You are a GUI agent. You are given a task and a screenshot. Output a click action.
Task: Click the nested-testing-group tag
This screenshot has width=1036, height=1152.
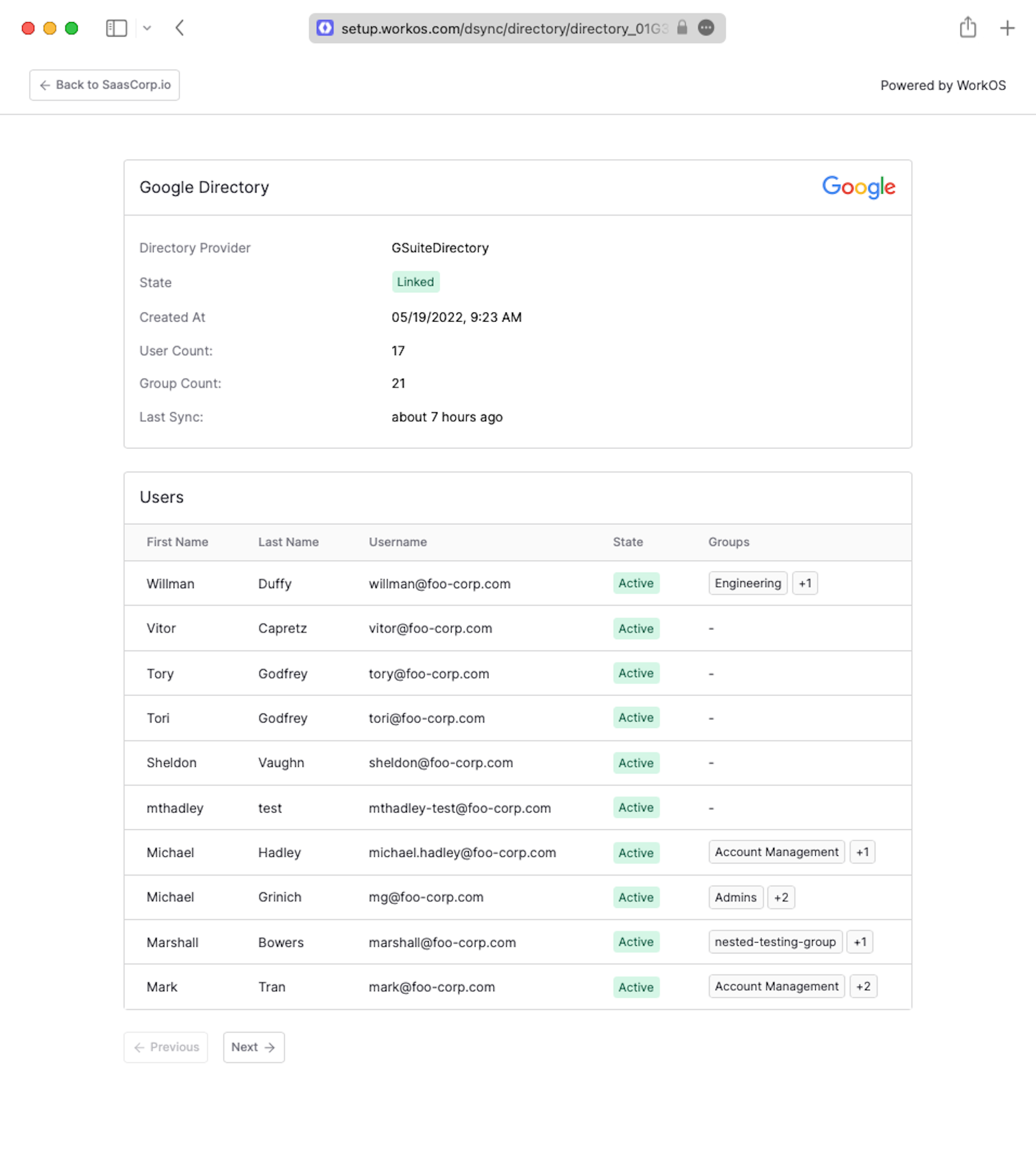coord(775,942)
